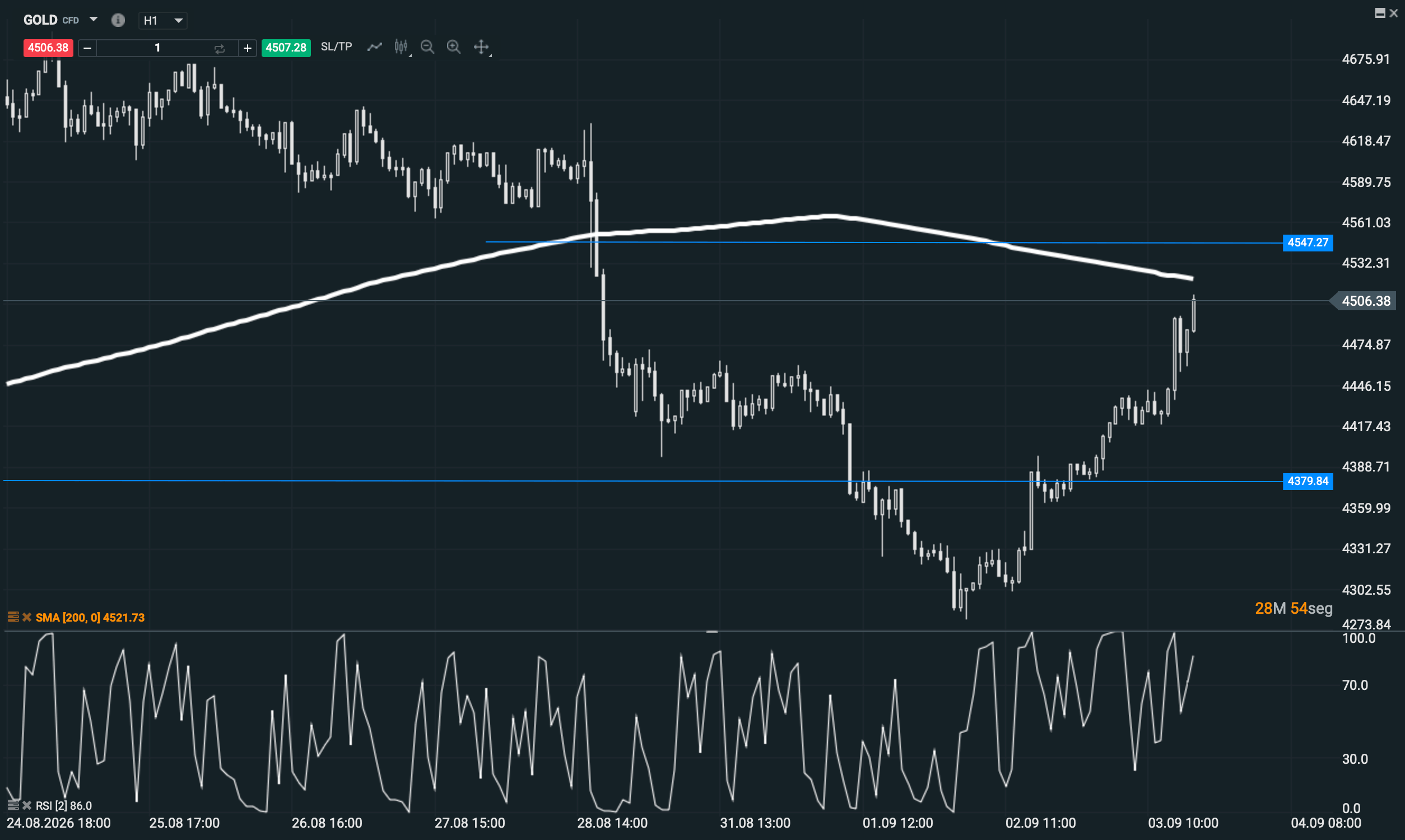Minimize the chart panel
The width and height of the screenshot is (1405, 840).
point(1380,13)
